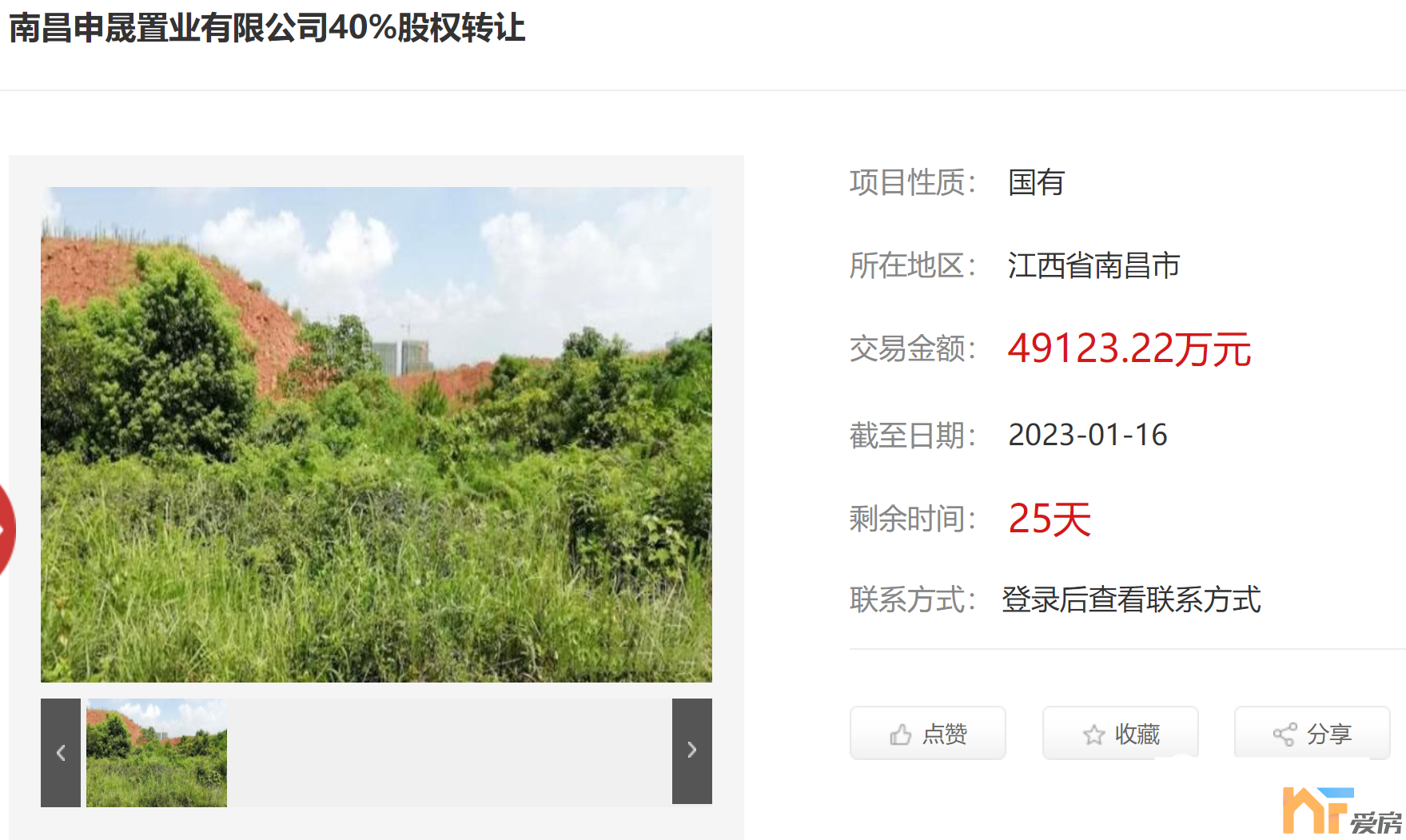The height and width of the screenshot is (840, 1406).
Task: Click the 49123.22万元 transaction amount
Action: (x=1129, y=349)
